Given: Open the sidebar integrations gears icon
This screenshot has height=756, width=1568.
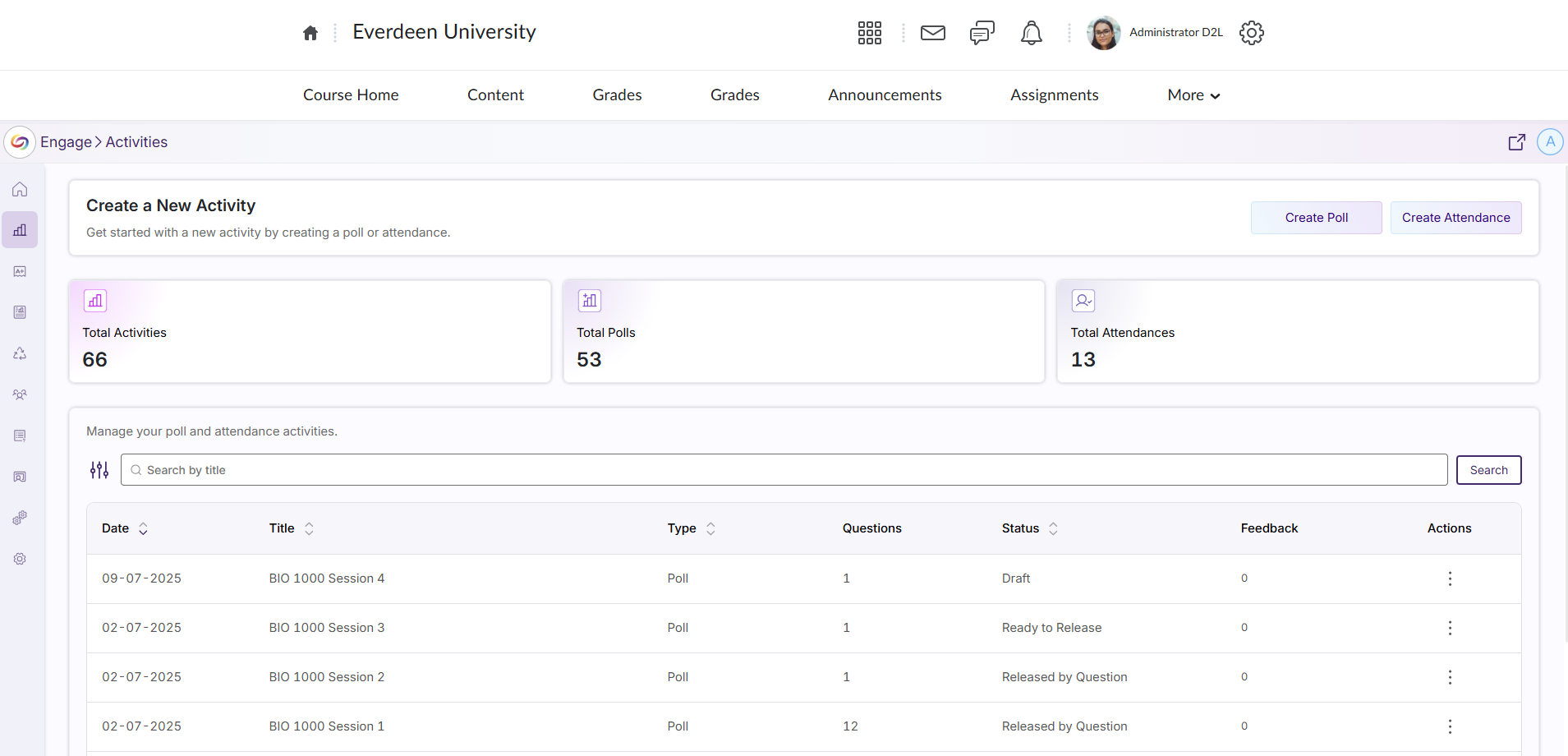Looking at the screenshot, I should pyautogui.click(x=20, y=518).
